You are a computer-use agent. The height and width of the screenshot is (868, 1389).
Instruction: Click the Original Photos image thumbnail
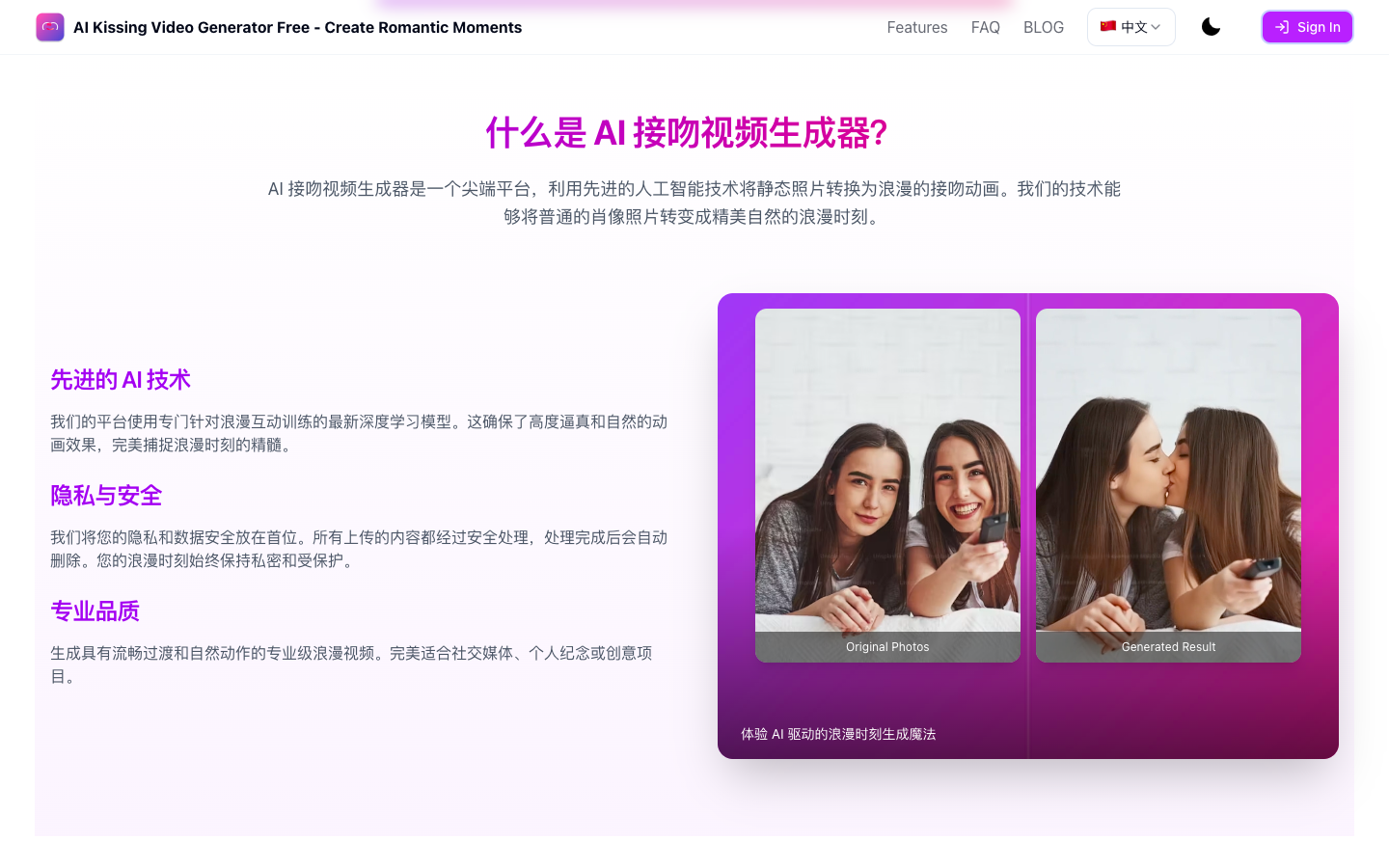(x=887, y=485)
